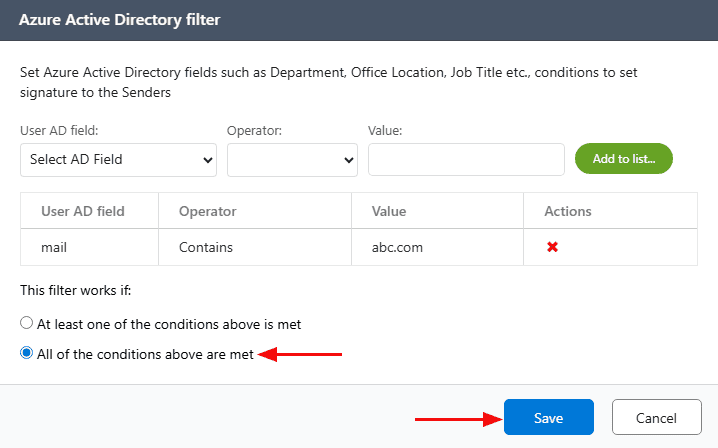Cancel the filter dialog
The image size is (718, 448).
point(657,418)
